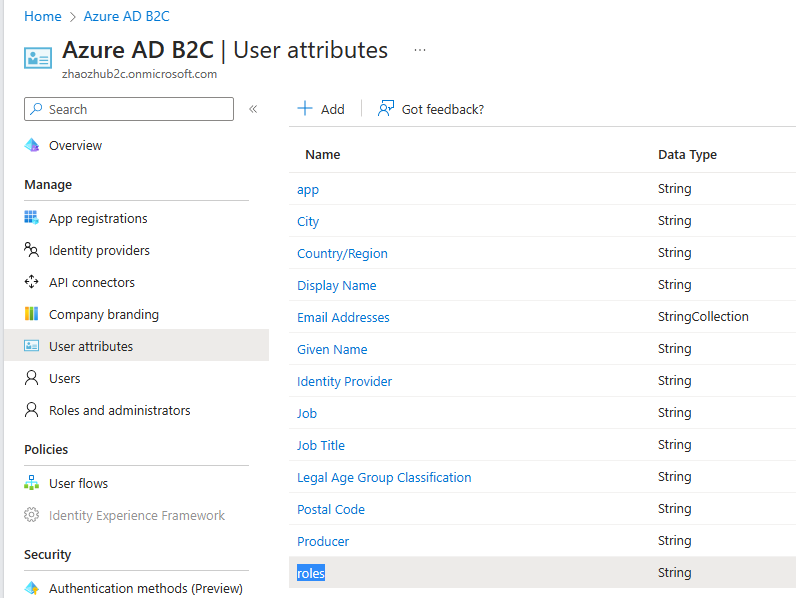Click the Azure AD B2C header icon
The height and width of the screenshot is (598, 796).
[38, 58]
